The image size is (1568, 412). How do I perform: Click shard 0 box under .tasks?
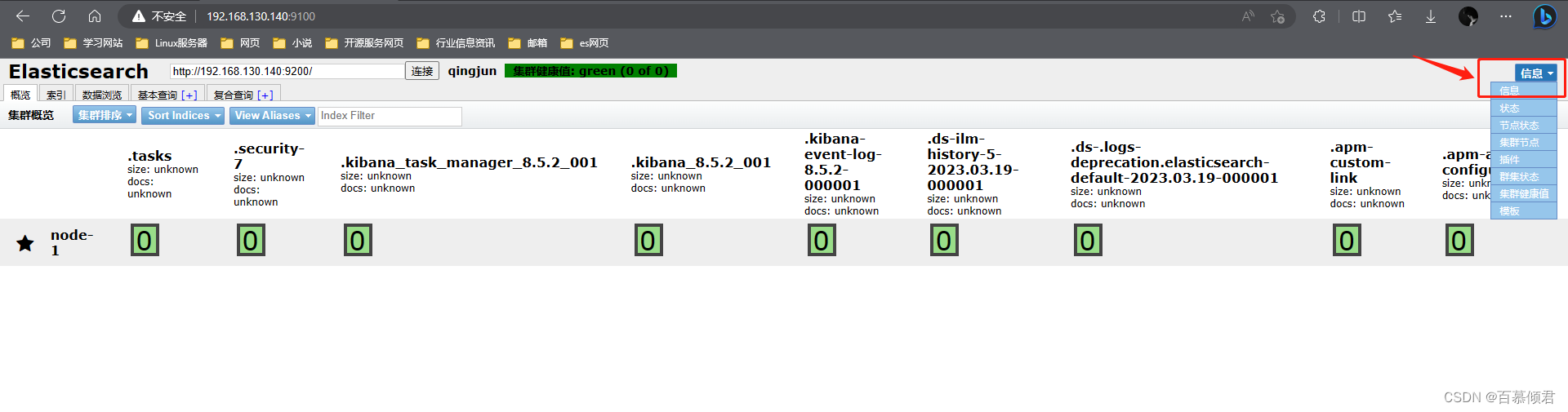pyautogui.click(x=145, y=241)
